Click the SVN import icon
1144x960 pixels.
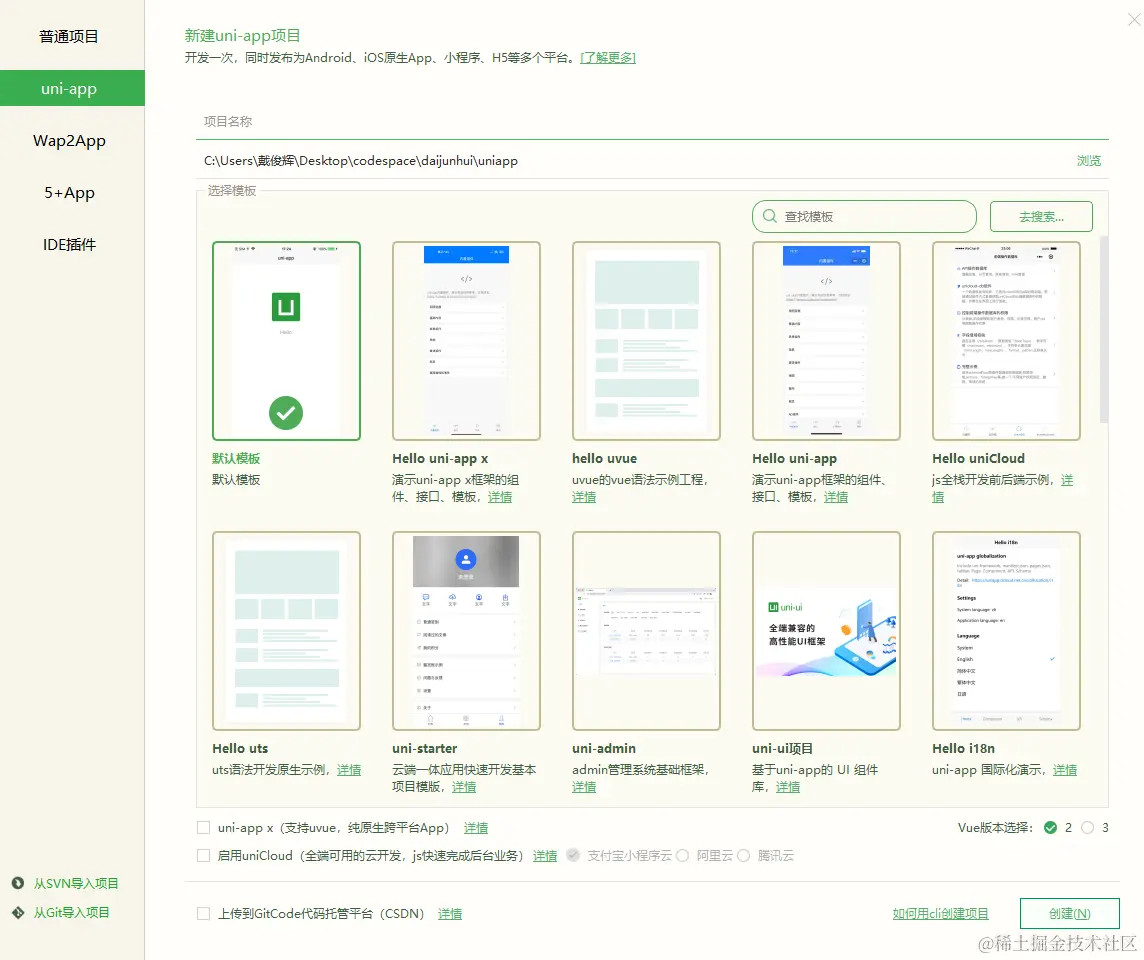(x=18, y=883)
